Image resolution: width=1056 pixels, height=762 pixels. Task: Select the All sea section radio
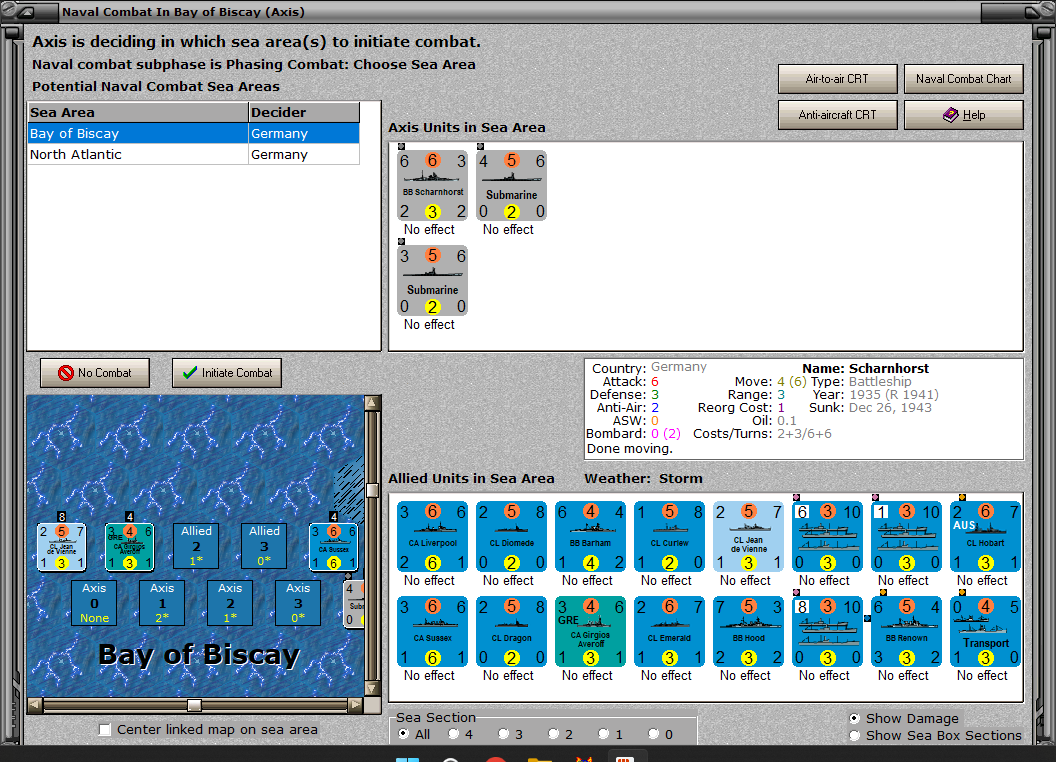403,734
